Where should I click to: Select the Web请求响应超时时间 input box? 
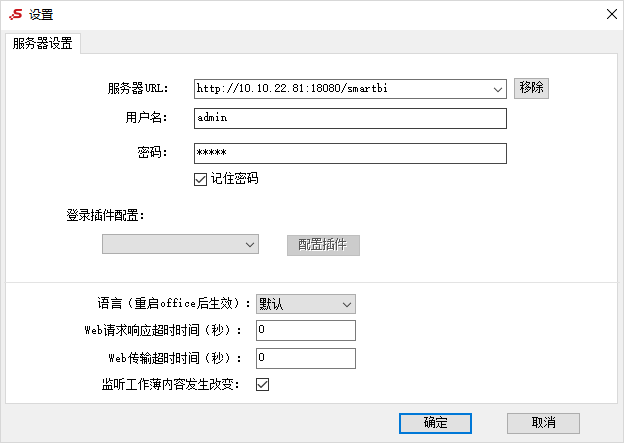[306, 330]
